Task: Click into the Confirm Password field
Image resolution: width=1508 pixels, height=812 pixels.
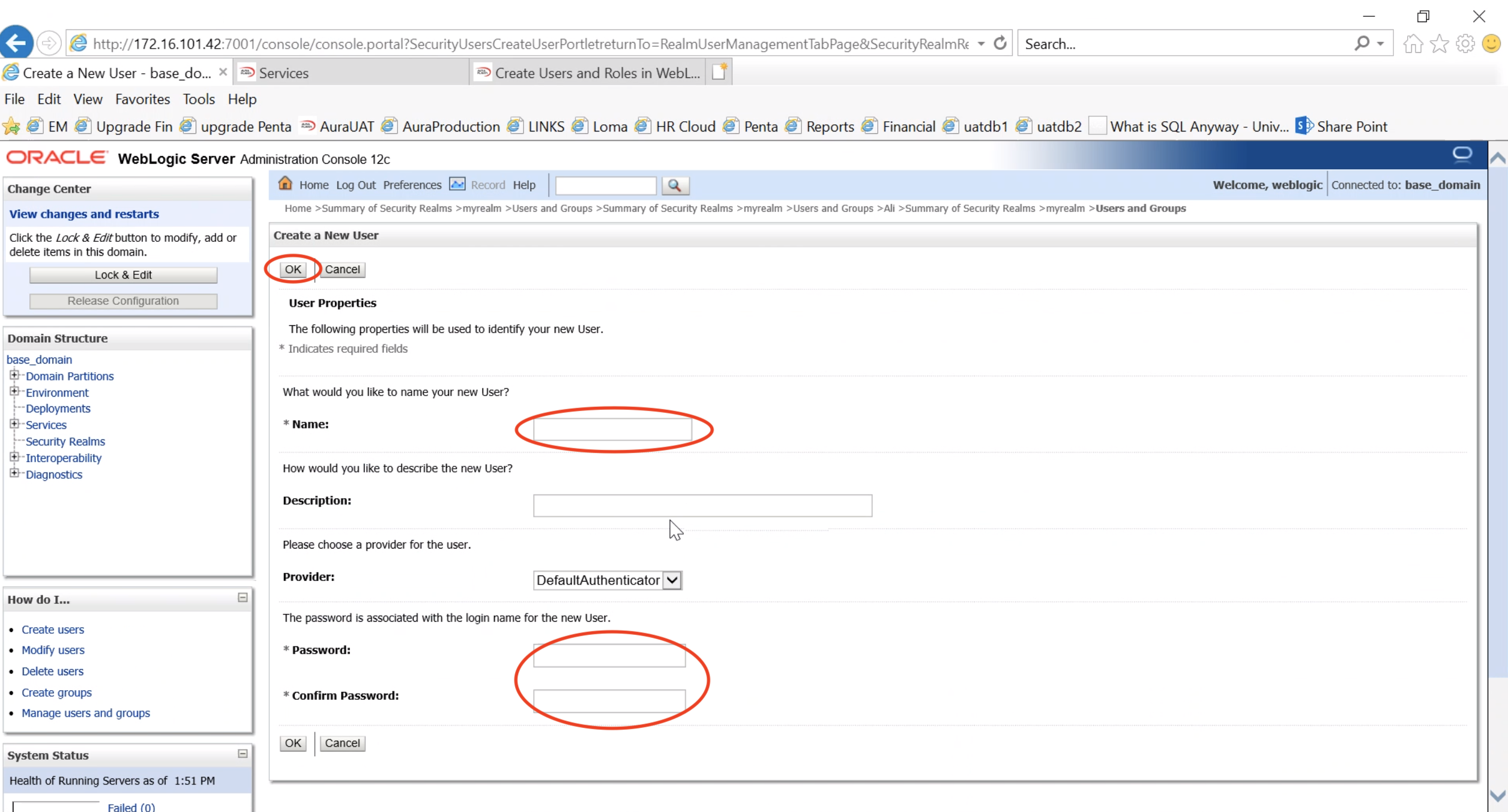Action: coord(609,700)
